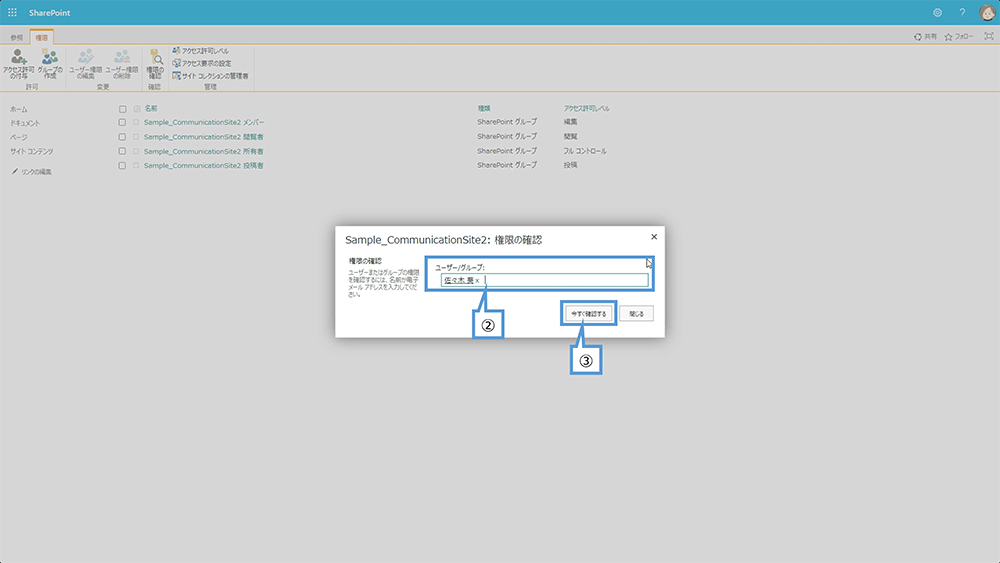Image resolution: width=1000 pixels, height=563 pixels.
Task: Open the Sample_CommunicationSite2 所有者 group link
Action: click(x=203, y=151)
